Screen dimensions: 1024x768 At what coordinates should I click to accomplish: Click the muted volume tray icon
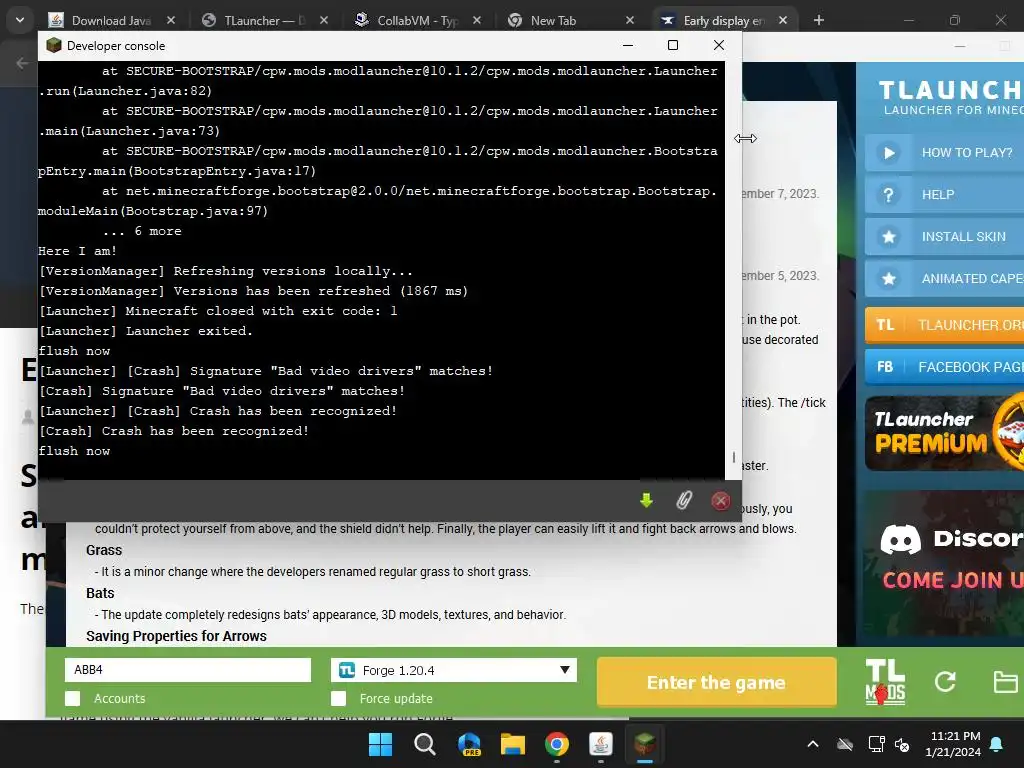[902, 744]
